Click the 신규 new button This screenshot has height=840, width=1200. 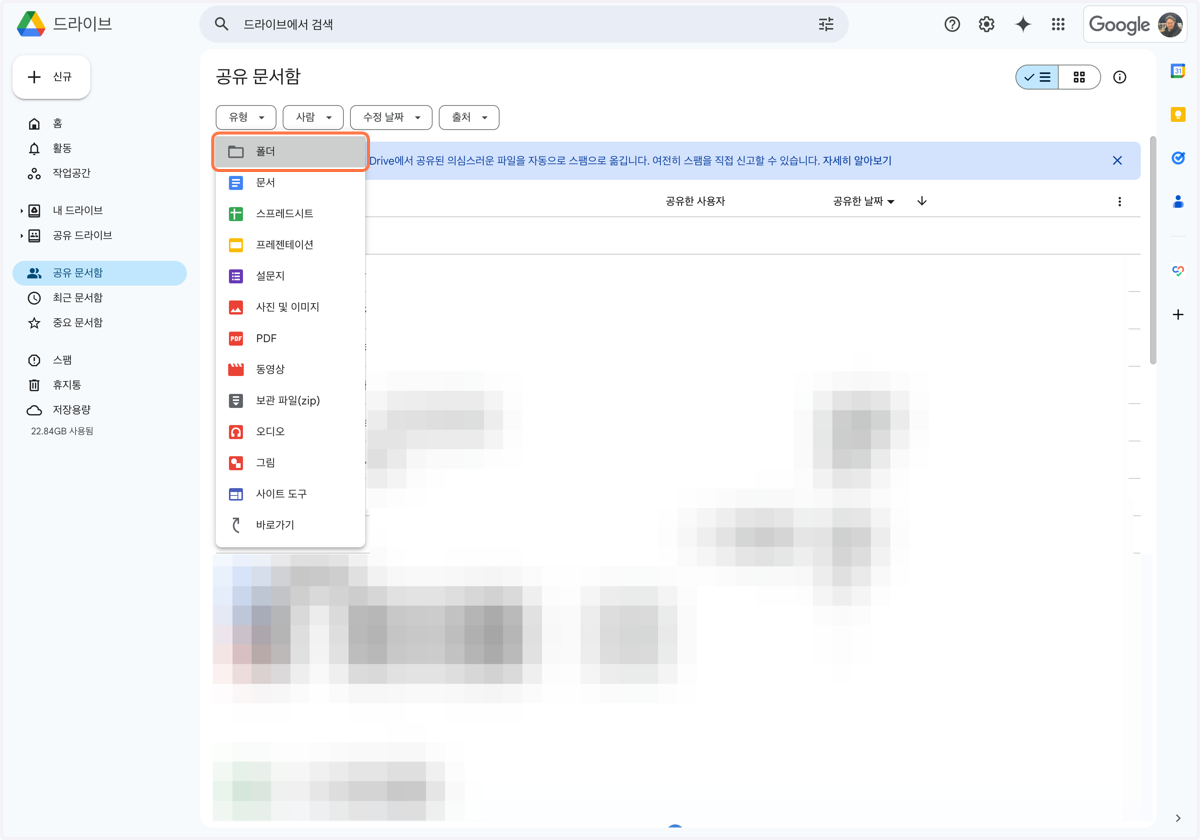point(51,77)
